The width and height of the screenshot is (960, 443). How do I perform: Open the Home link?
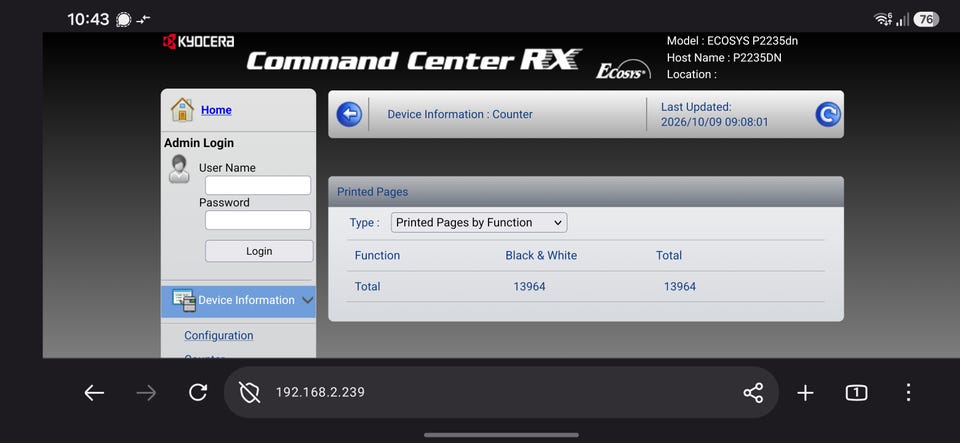tap(216, 110)
